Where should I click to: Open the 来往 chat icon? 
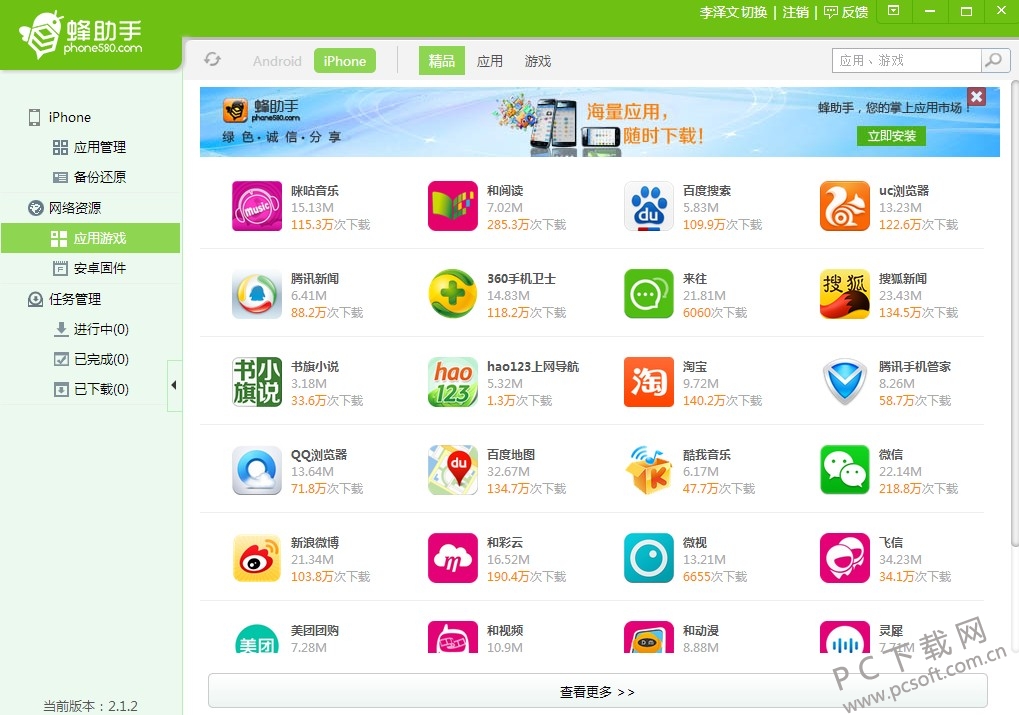point(649,294)
